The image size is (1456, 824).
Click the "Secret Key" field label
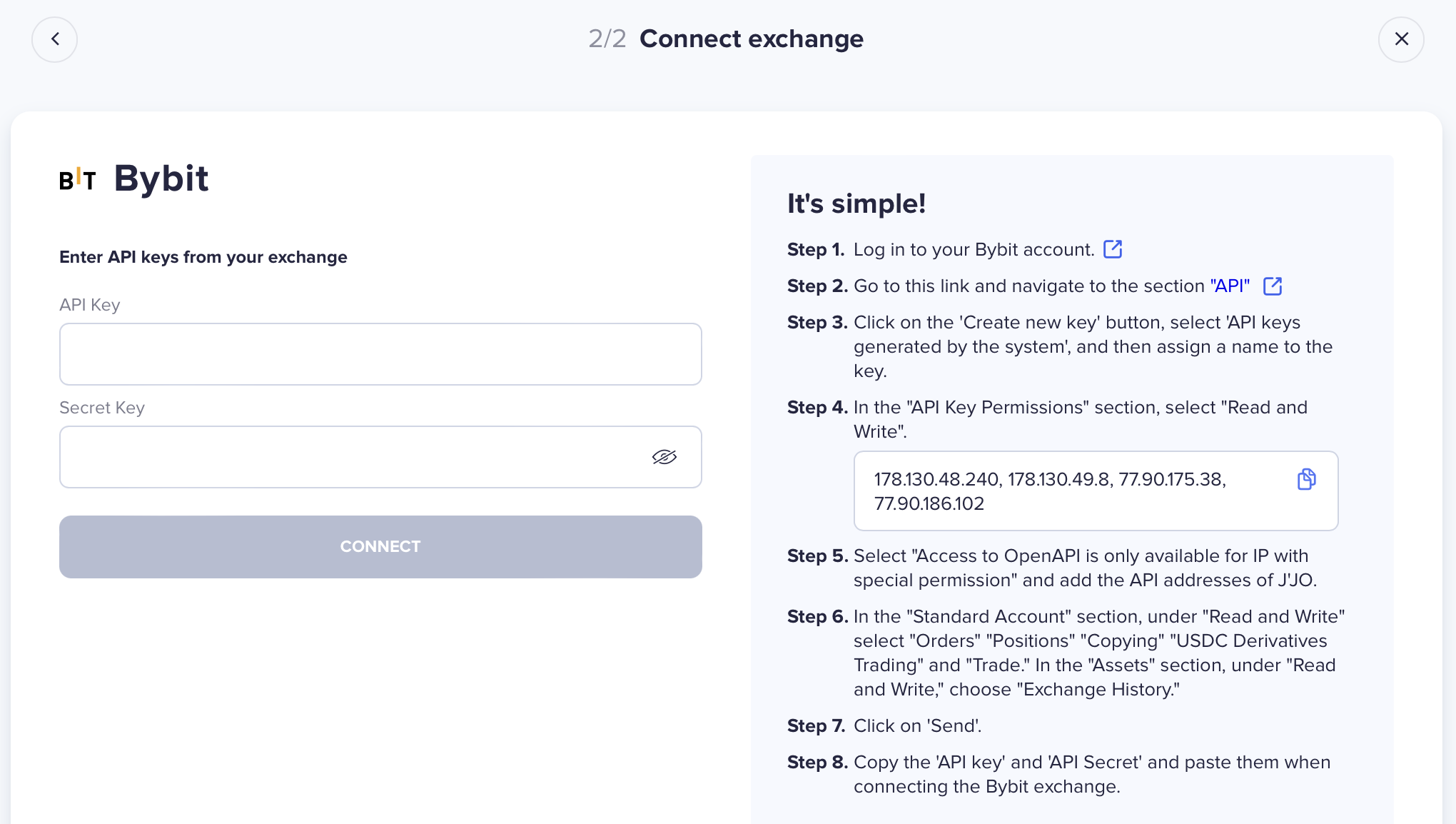click(x=102, y=408)
